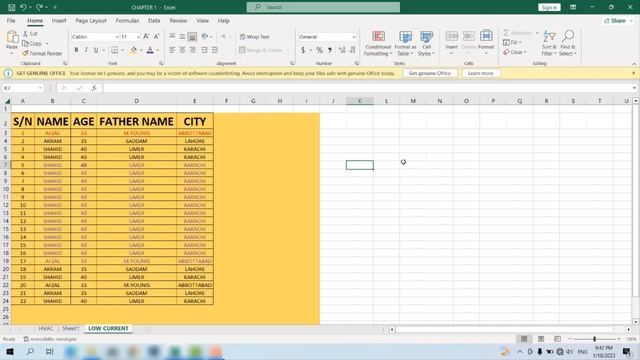Click the Paste clipboard icon
Image resolution: width=640 pixels, height=360 pixels.
12,37
